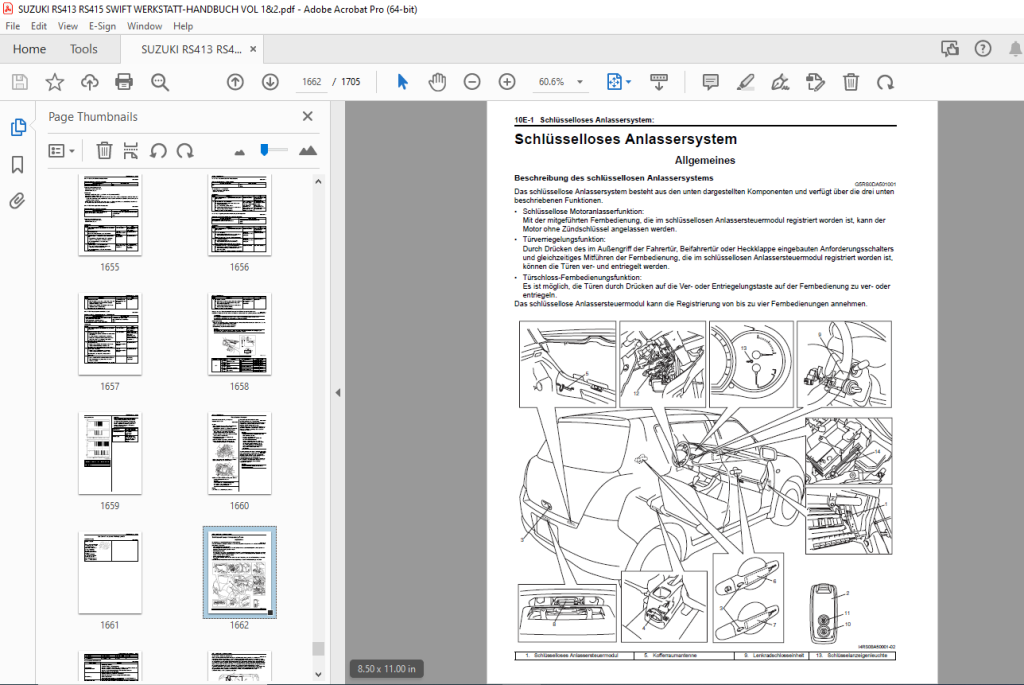This screenshot has height=685, width=1024.
Task: Zoom in with the plus button
Action: click(507, 82)
